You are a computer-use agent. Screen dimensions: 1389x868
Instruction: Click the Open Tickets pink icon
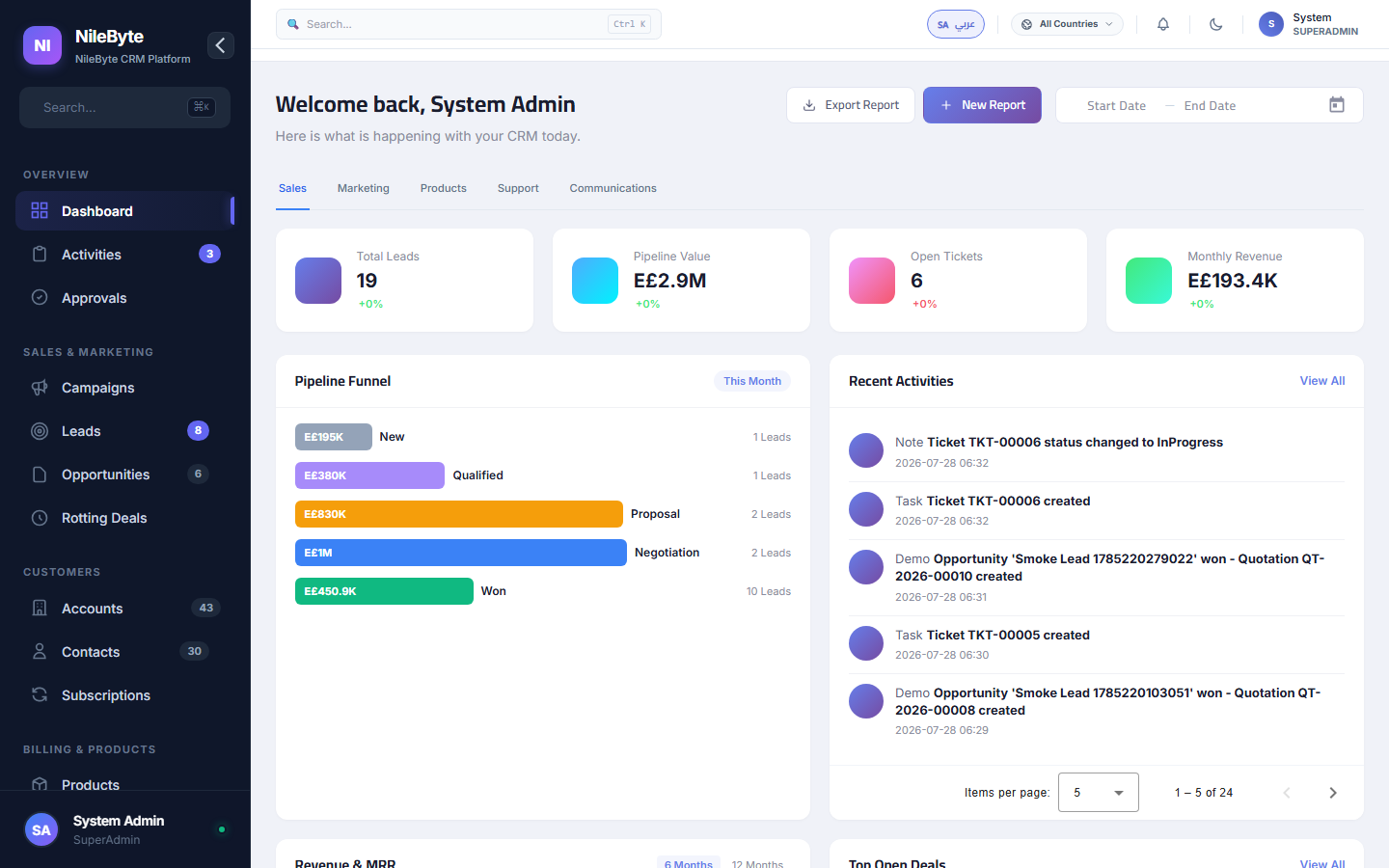click(x=872, y=281)
